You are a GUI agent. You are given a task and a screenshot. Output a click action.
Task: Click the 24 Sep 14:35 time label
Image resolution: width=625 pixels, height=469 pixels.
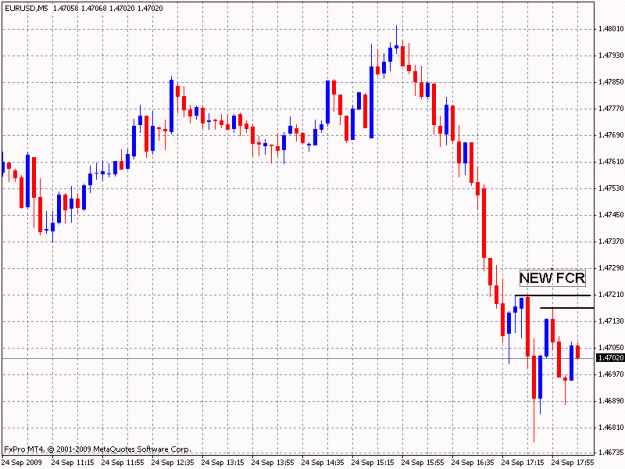click(x=322, y=463)
